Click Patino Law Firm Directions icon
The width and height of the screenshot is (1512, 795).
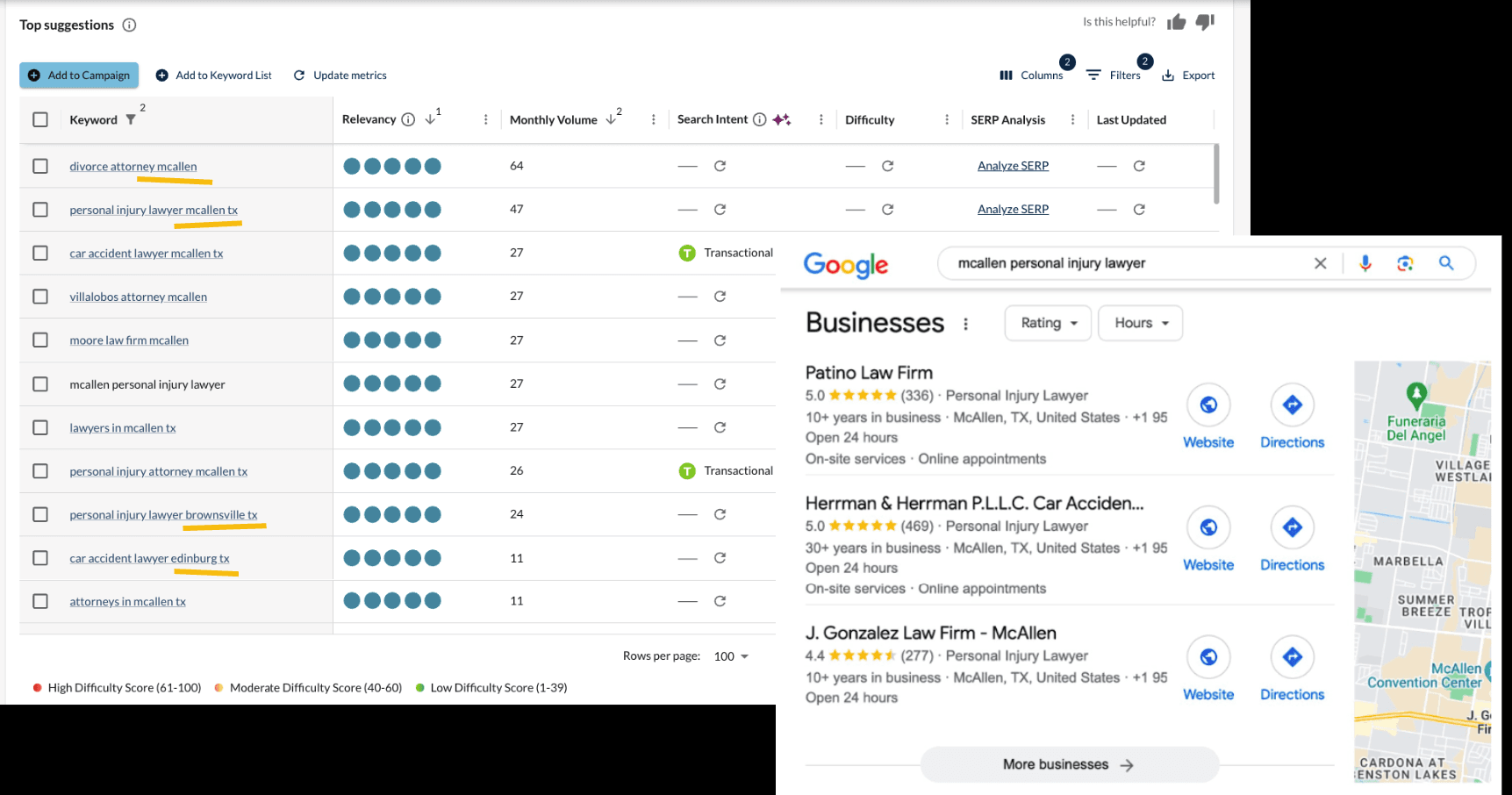point(1292,405)
